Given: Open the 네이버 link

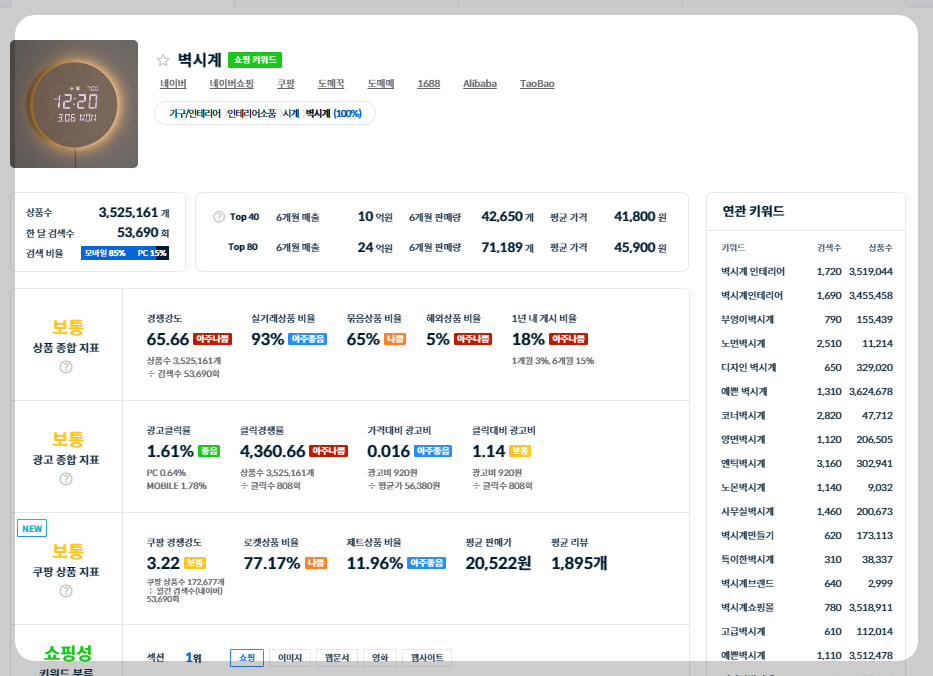Looking at the screenshot, I should 173,83.
